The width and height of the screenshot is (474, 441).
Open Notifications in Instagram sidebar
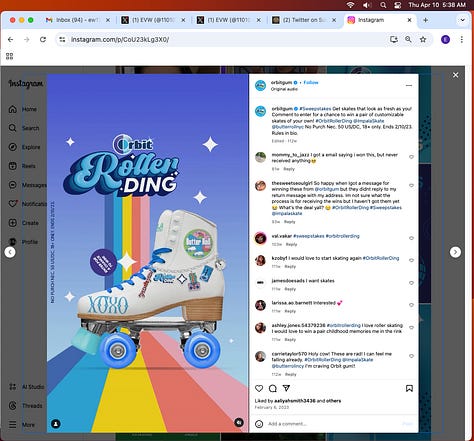[x=27, y=204]
